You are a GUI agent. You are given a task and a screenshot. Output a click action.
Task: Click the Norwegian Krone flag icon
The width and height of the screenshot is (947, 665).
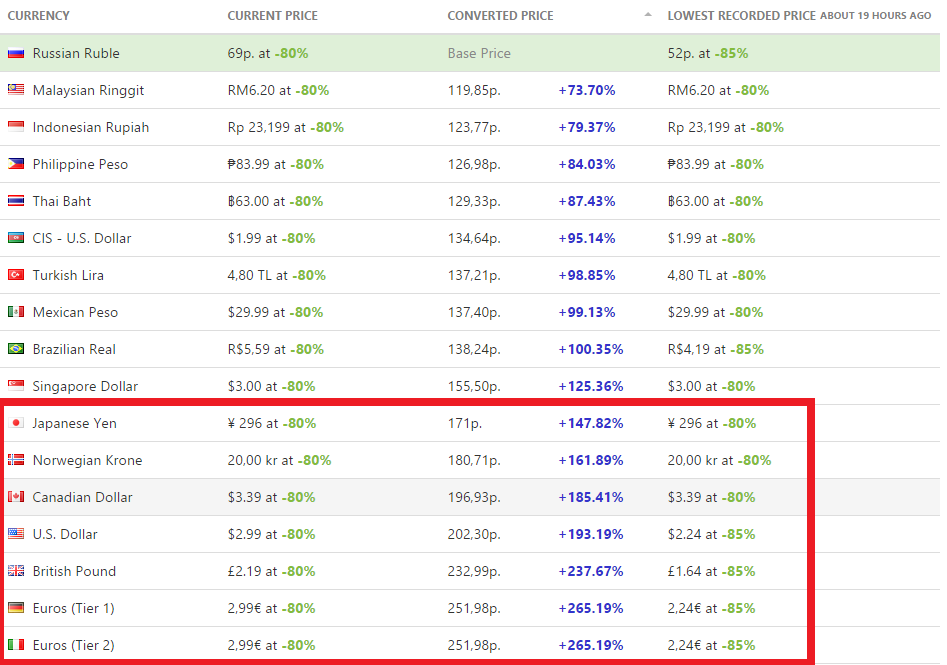15,460
